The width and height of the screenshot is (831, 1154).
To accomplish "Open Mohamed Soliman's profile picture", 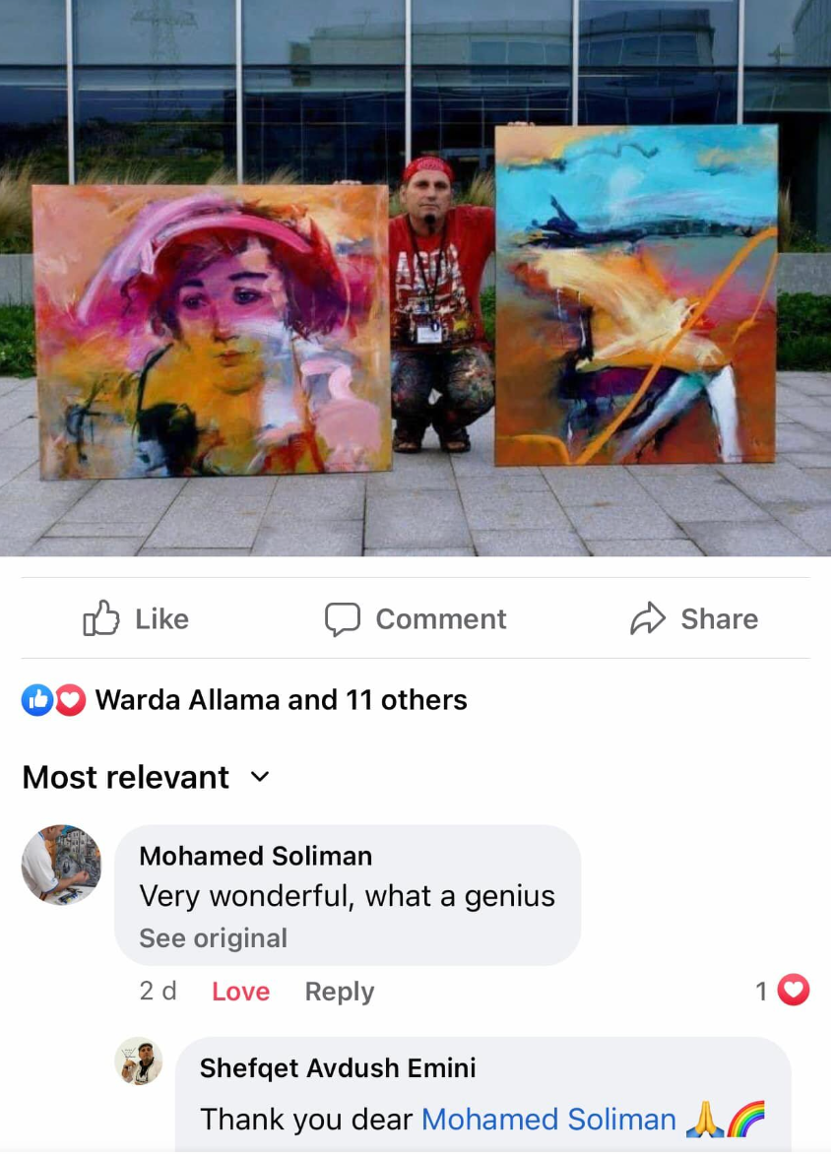I will 61,865.
